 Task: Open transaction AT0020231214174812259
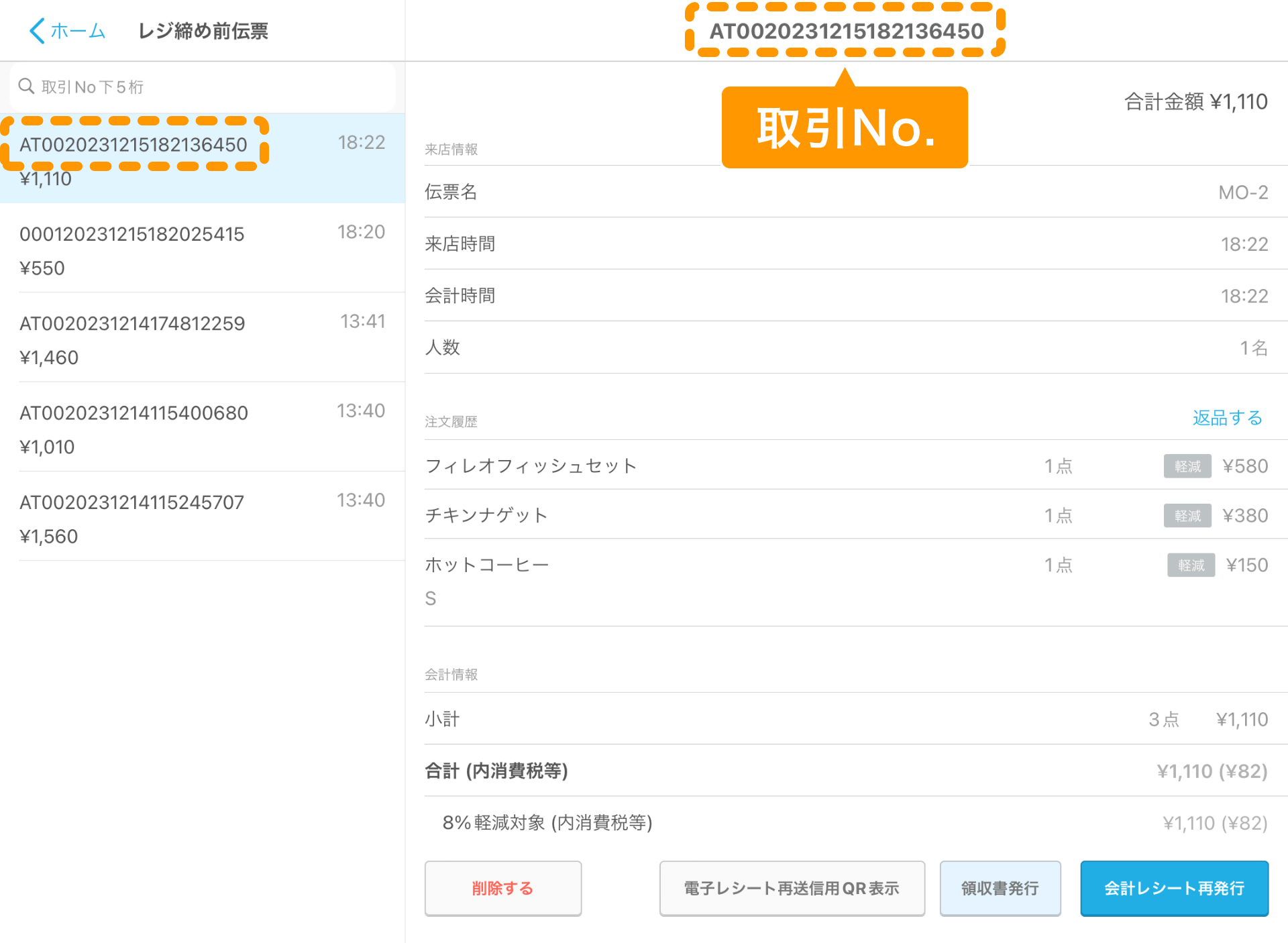click(203, 338)
